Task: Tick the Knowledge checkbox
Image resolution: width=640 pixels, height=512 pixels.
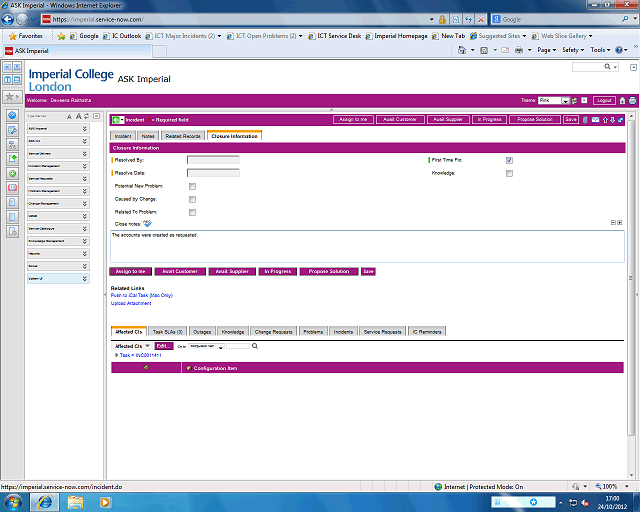Action: (x=509, y=173)
